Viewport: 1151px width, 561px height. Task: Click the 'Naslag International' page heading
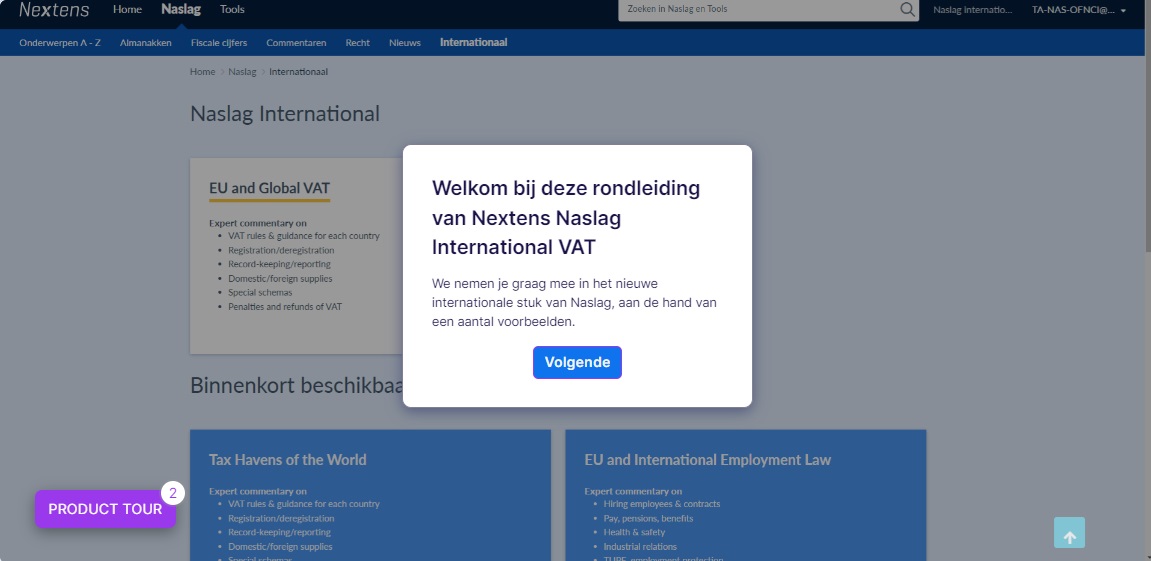[x=285, y=114]
